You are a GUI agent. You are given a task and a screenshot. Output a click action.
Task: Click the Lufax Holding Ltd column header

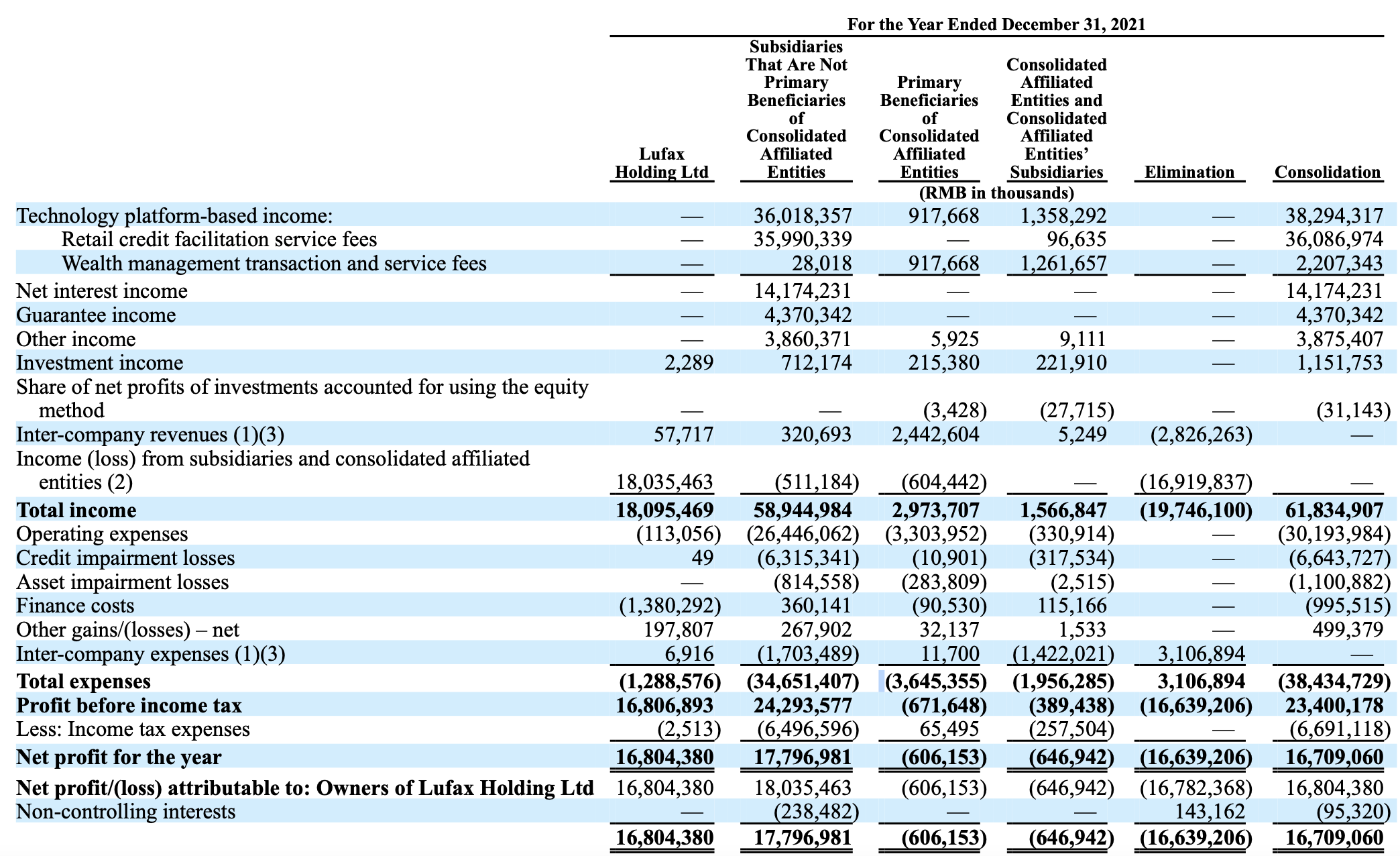[661, 163]
